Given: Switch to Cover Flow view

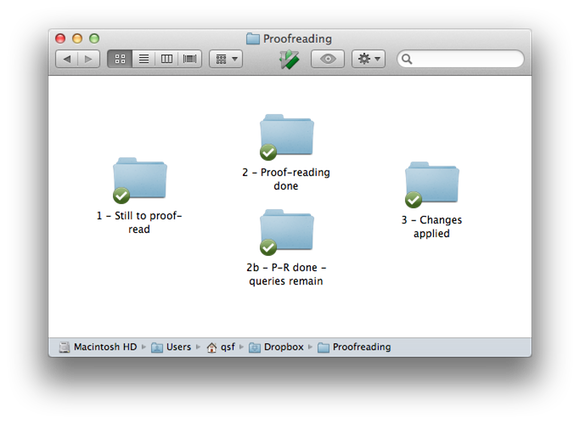Looking at the screenshot, I should point(190,59).
